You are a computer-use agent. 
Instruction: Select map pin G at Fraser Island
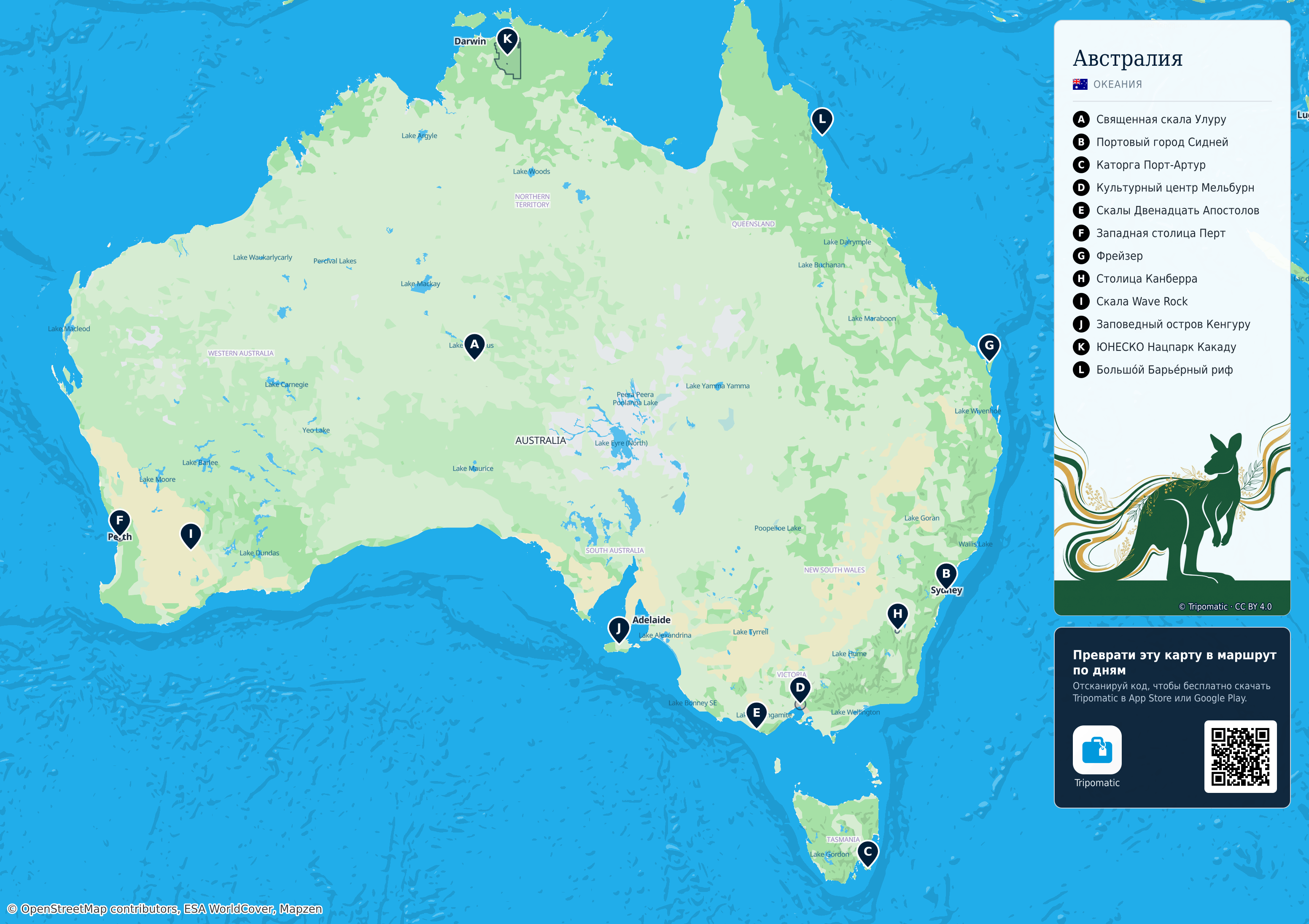[989, 346]
